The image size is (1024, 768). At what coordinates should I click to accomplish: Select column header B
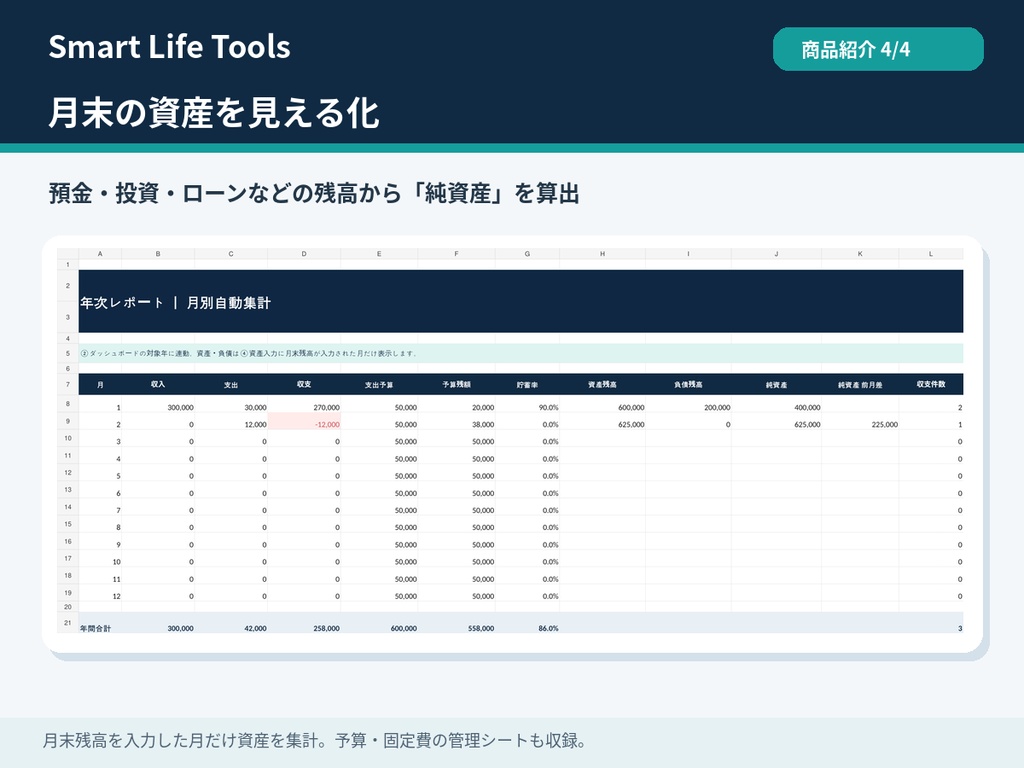(x=158, y=254)
